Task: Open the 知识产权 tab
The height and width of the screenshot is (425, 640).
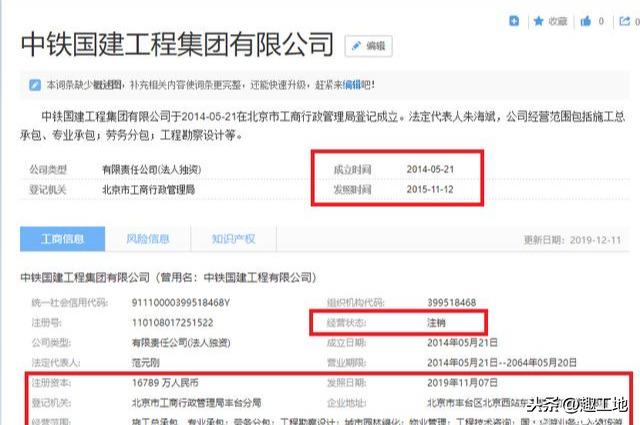Action: point(233,239)
